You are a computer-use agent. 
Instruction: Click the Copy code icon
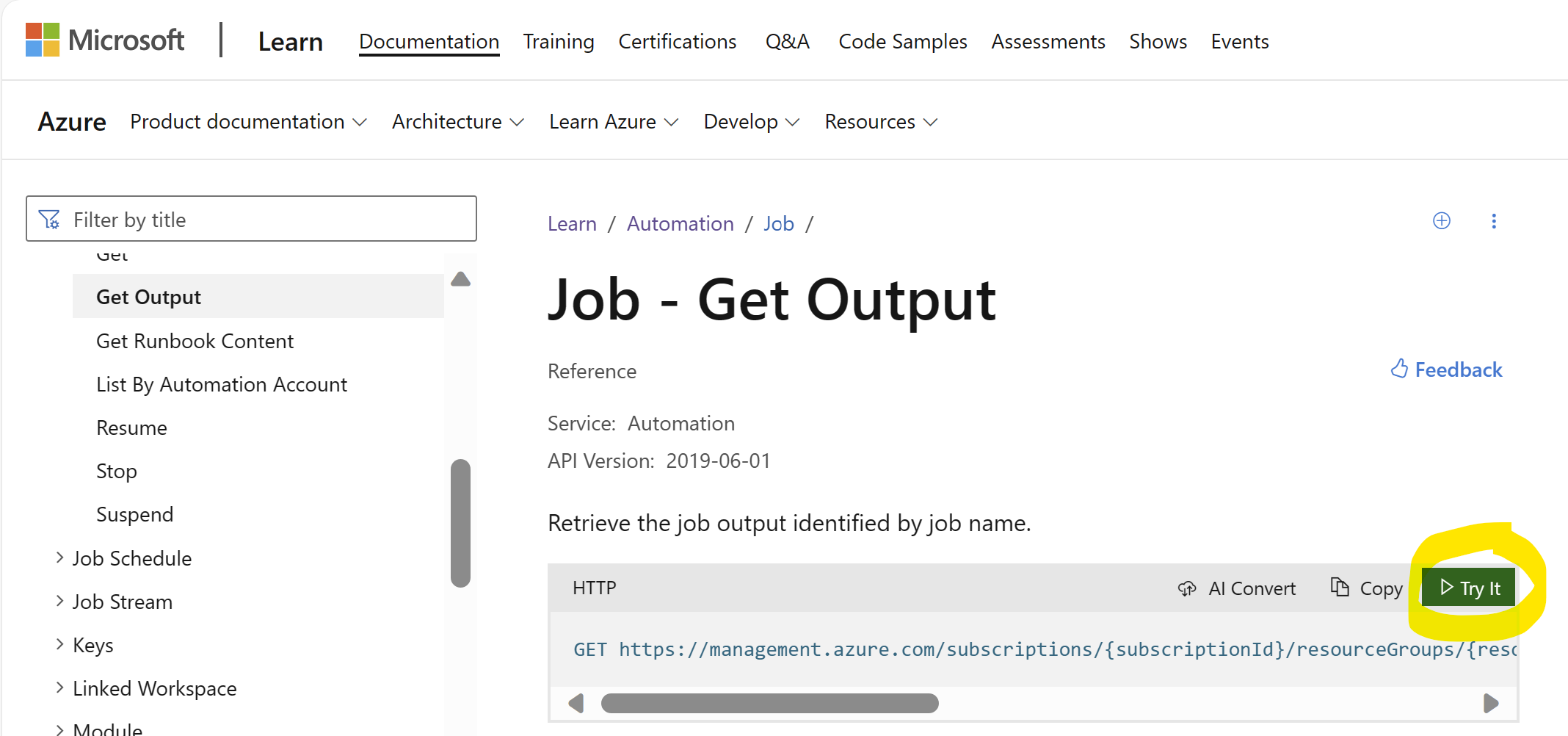pyautogui.click(x=1340, y=587)
